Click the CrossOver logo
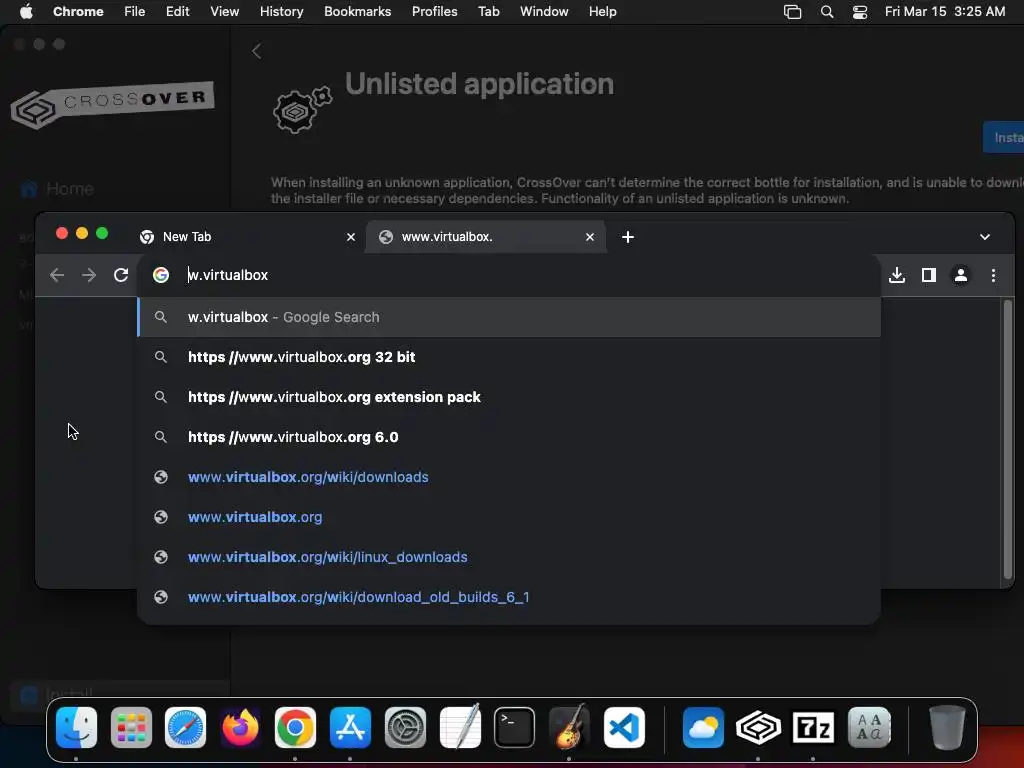The width and height of the screenshot is (1024, 768). 112,104
